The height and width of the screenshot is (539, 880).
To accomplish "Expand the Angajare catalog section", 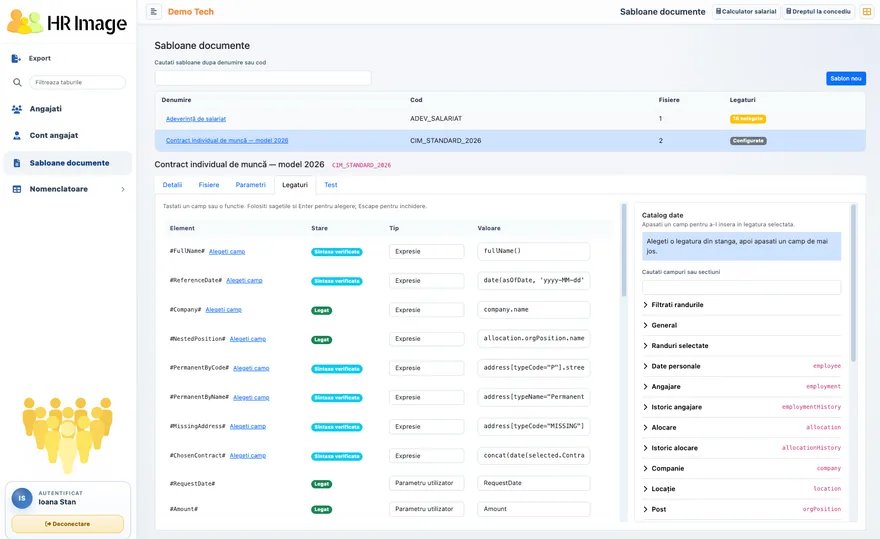I will point(741,387).
